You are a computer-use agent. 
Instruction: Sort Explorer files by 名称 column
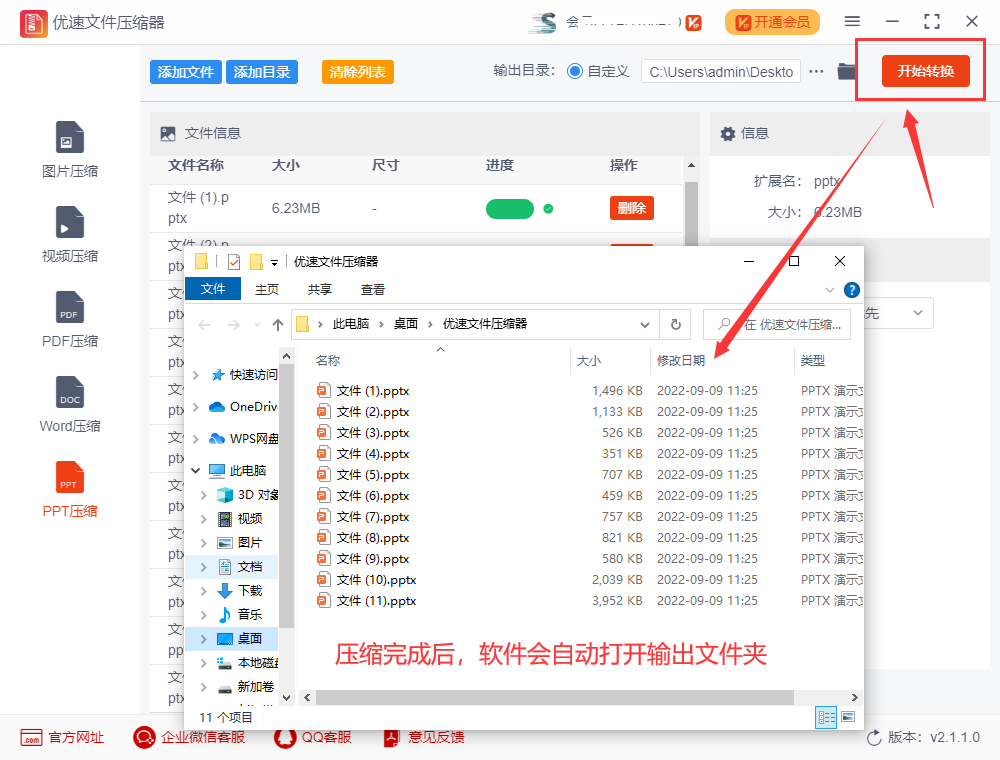point(328,361)
